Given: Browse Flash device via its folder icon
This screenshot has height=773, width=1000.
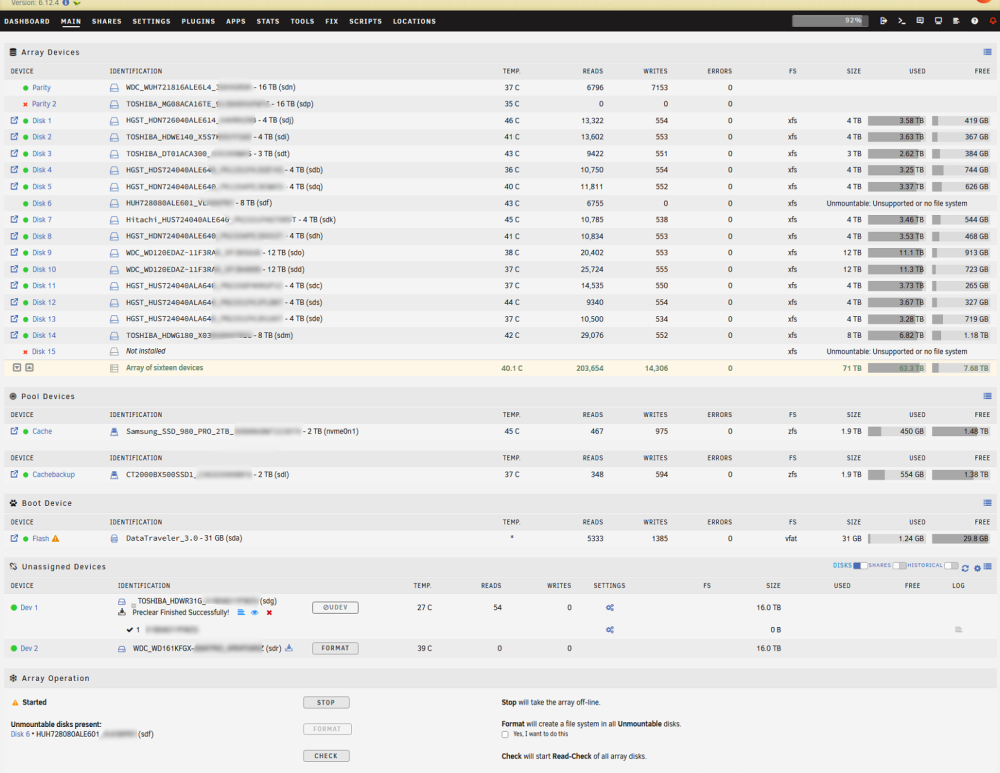Looking at the screenshot, I should (x=14, y=538).
